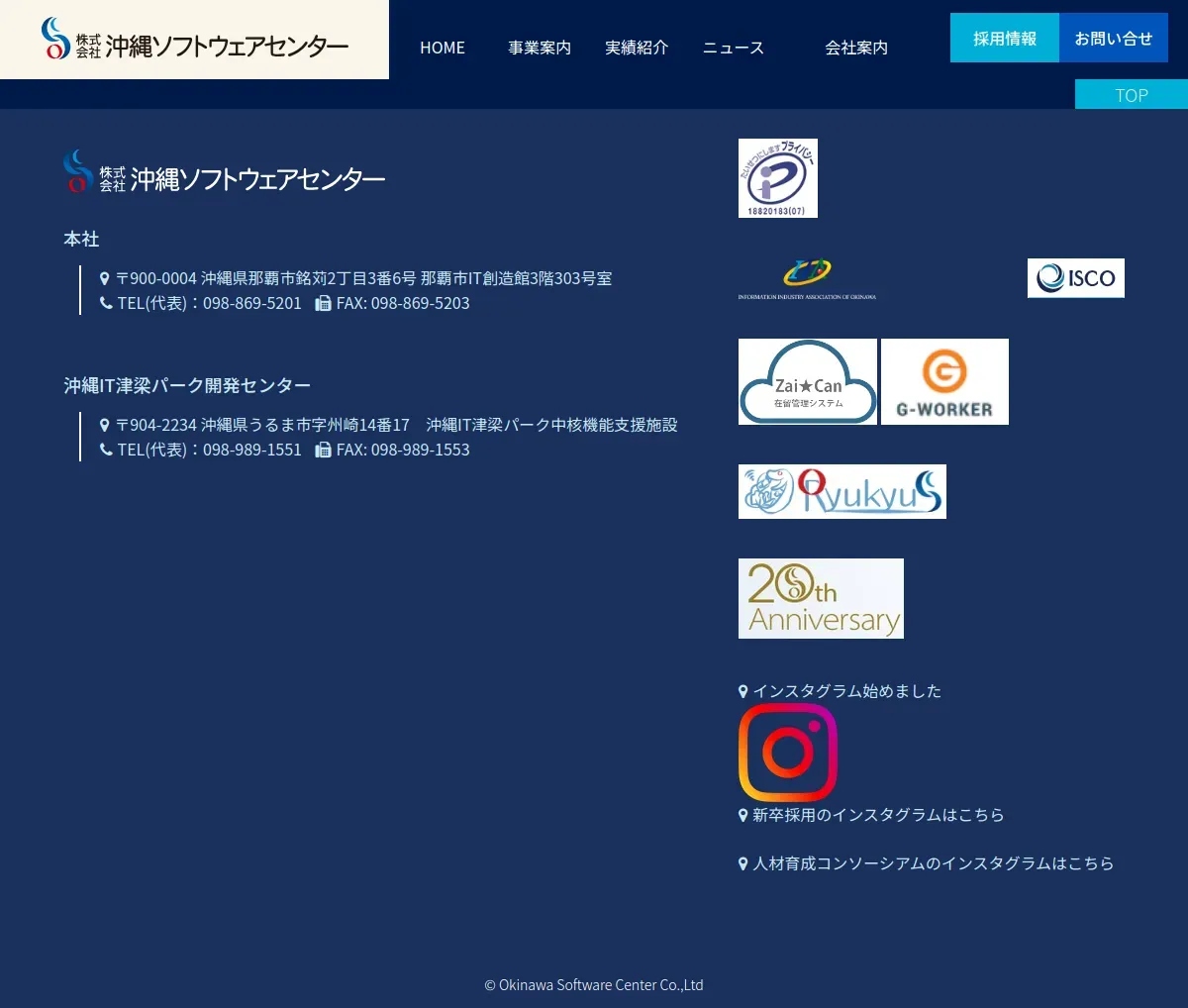Viewport: 1188px width, 1008px height.
Task: Open the 会社案内 menu
Action: click(856, 48)
